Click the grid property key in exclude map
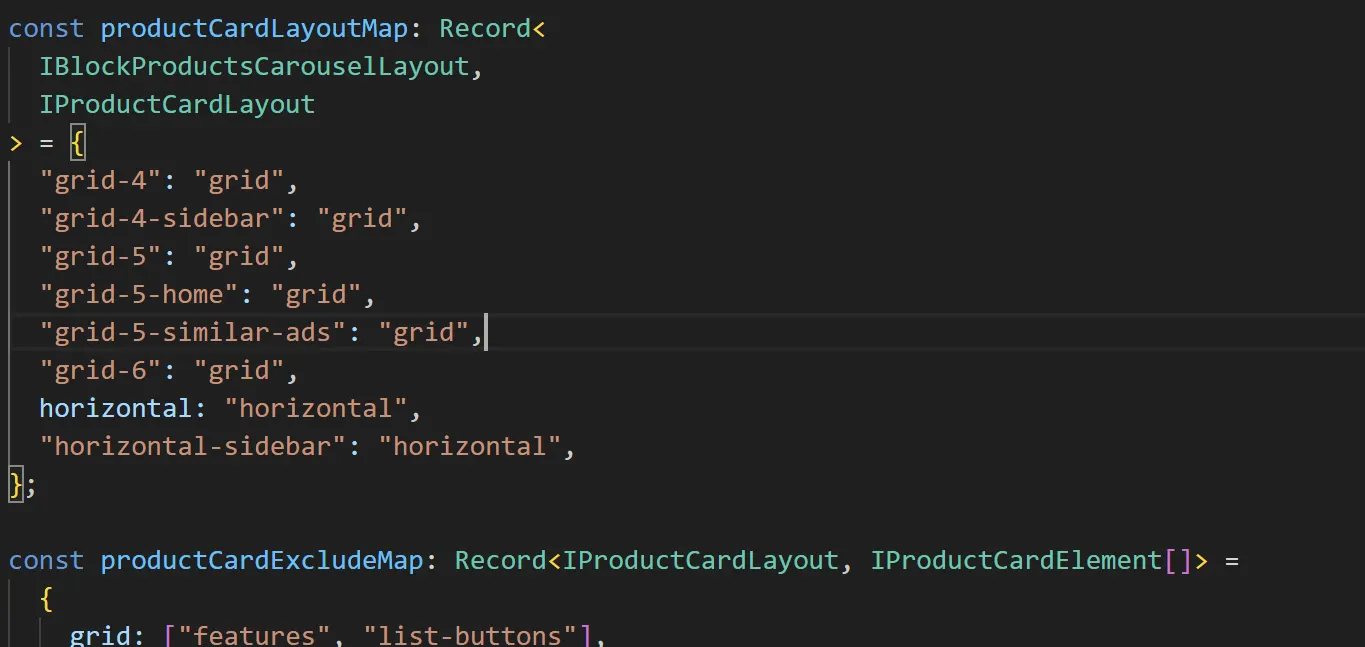 pyautogui.click(x=100, y=636)
